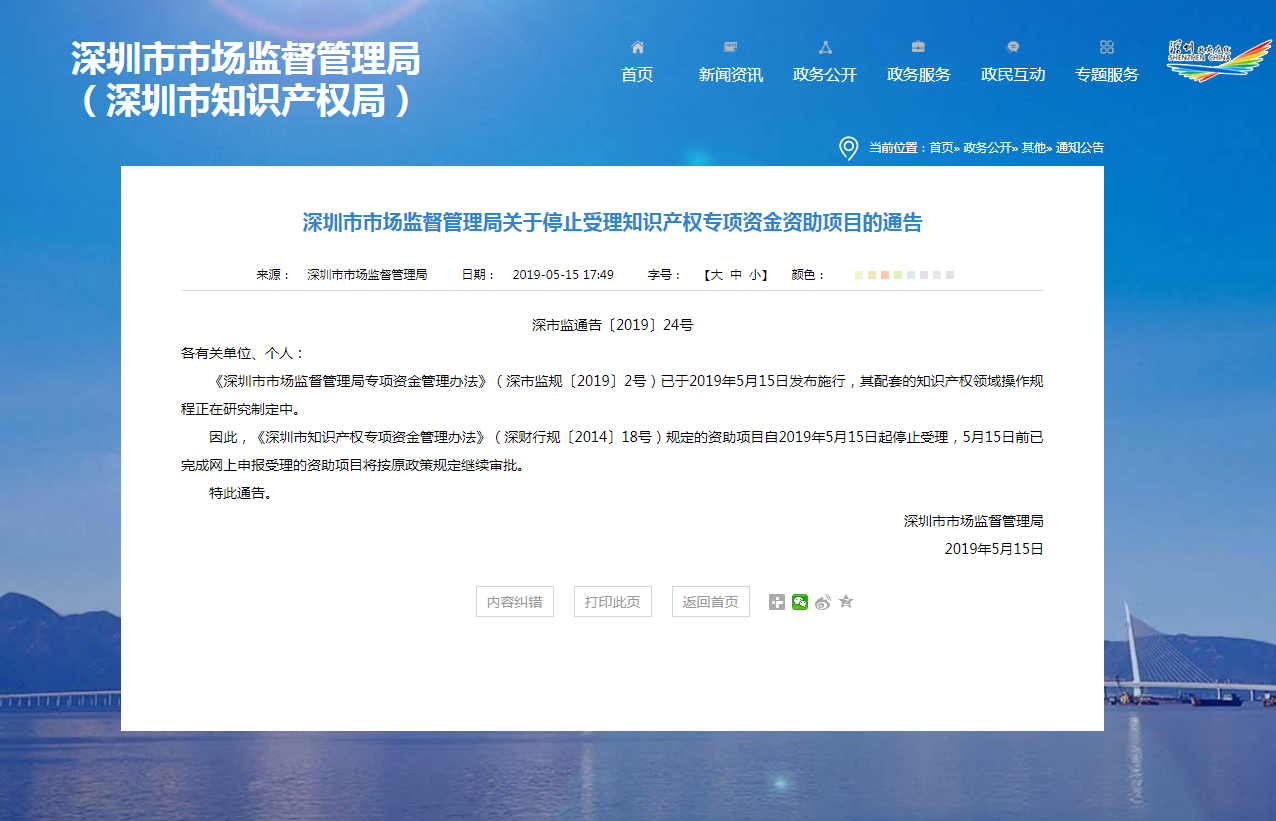Share the notice on Sina Weibo
This screenshot has width=1276, height=821.
pyautogui.click(x=822, y=602)
